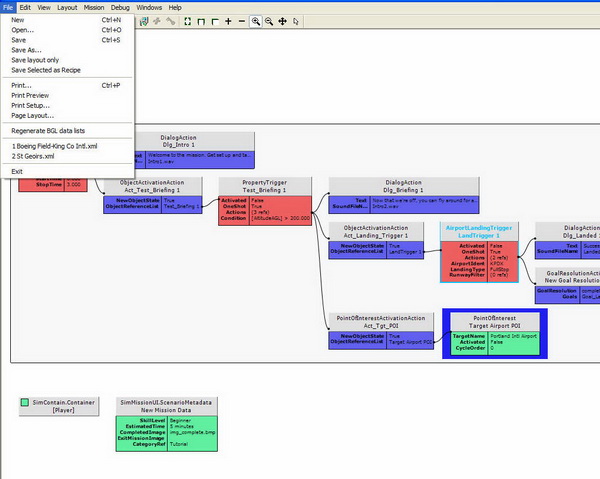The image size is (600, 479).
Task: Click the plus toolbar icon
Action: click(228, 21)
